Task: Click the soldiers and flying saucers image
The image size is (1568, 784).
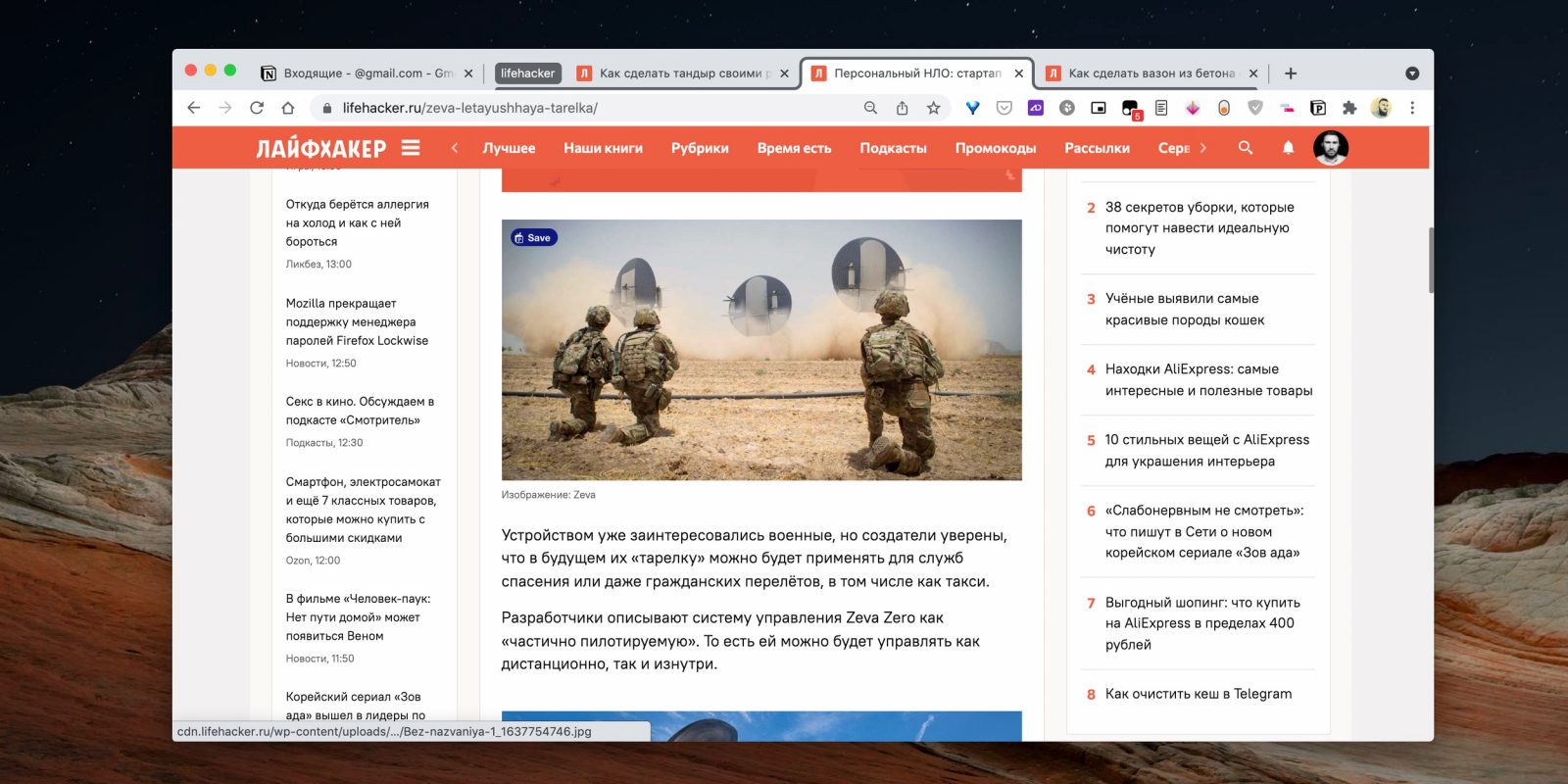Action: (761, 350)
